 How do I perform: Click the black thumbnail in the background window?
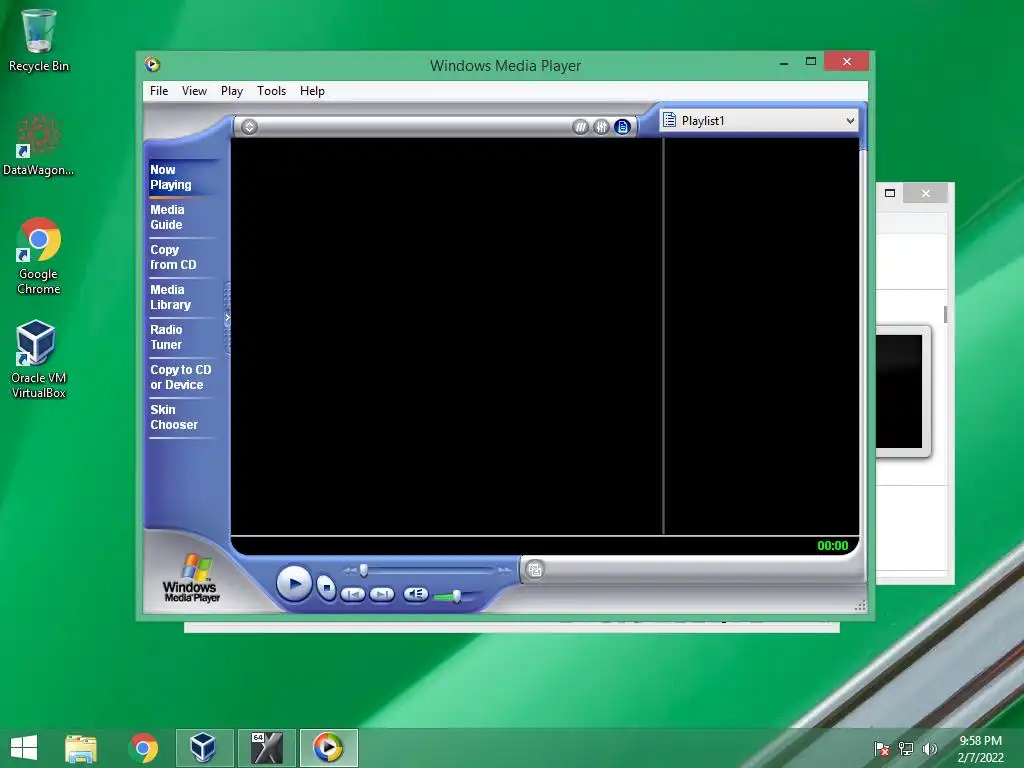[900, 391]
